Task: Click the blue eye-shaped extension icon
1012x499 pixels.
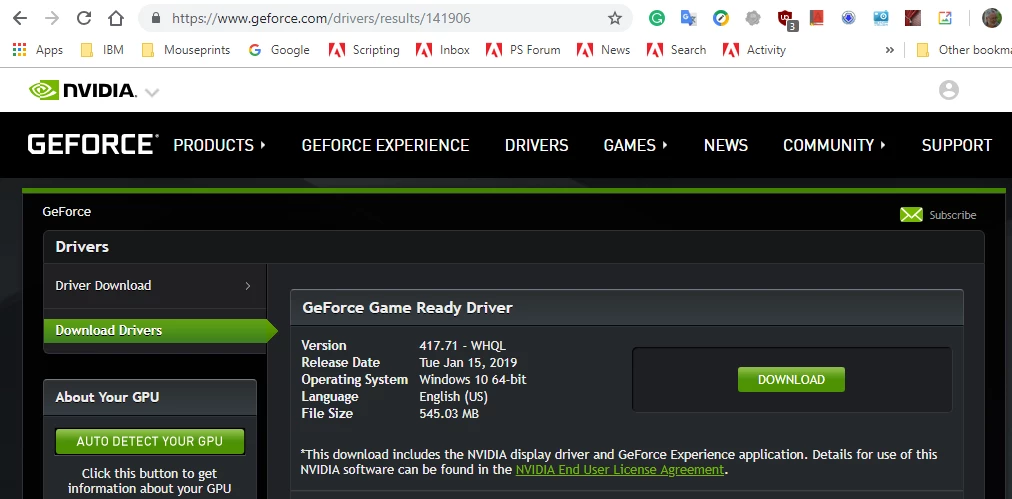Action: click(x=849, y=18)
